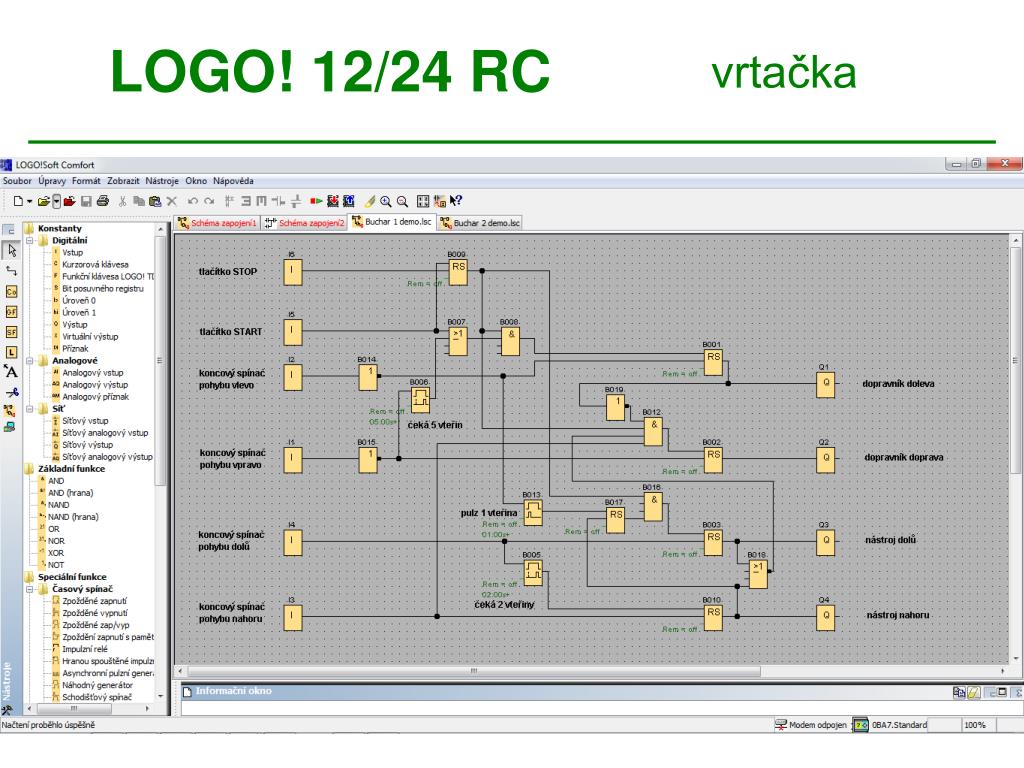
Task: Click the Delete X icon
Action: tap(172, 201)
